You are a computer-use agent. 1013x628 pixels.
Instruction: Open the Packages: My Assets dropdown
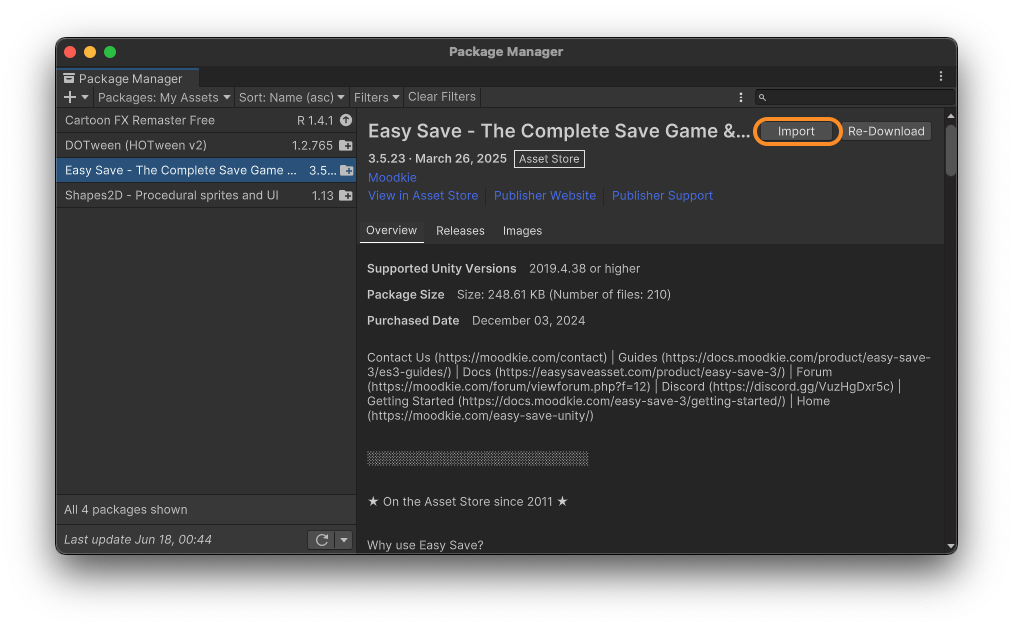tap(163, 97)
